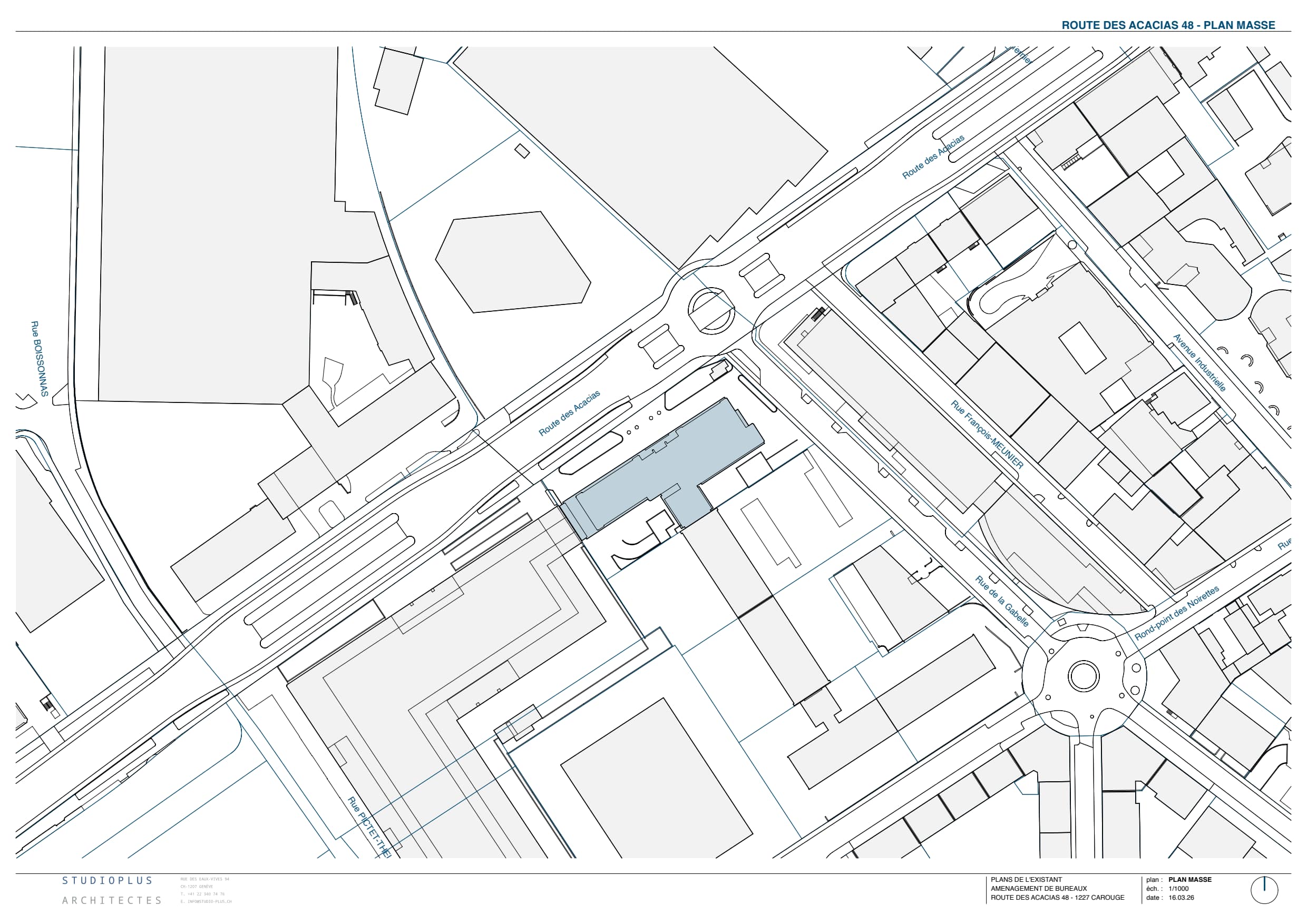The width and height of the screenshot is (1307, 924).
Task: Click the 'ARCHITECTES' text in footer
Action: point(112,901)
